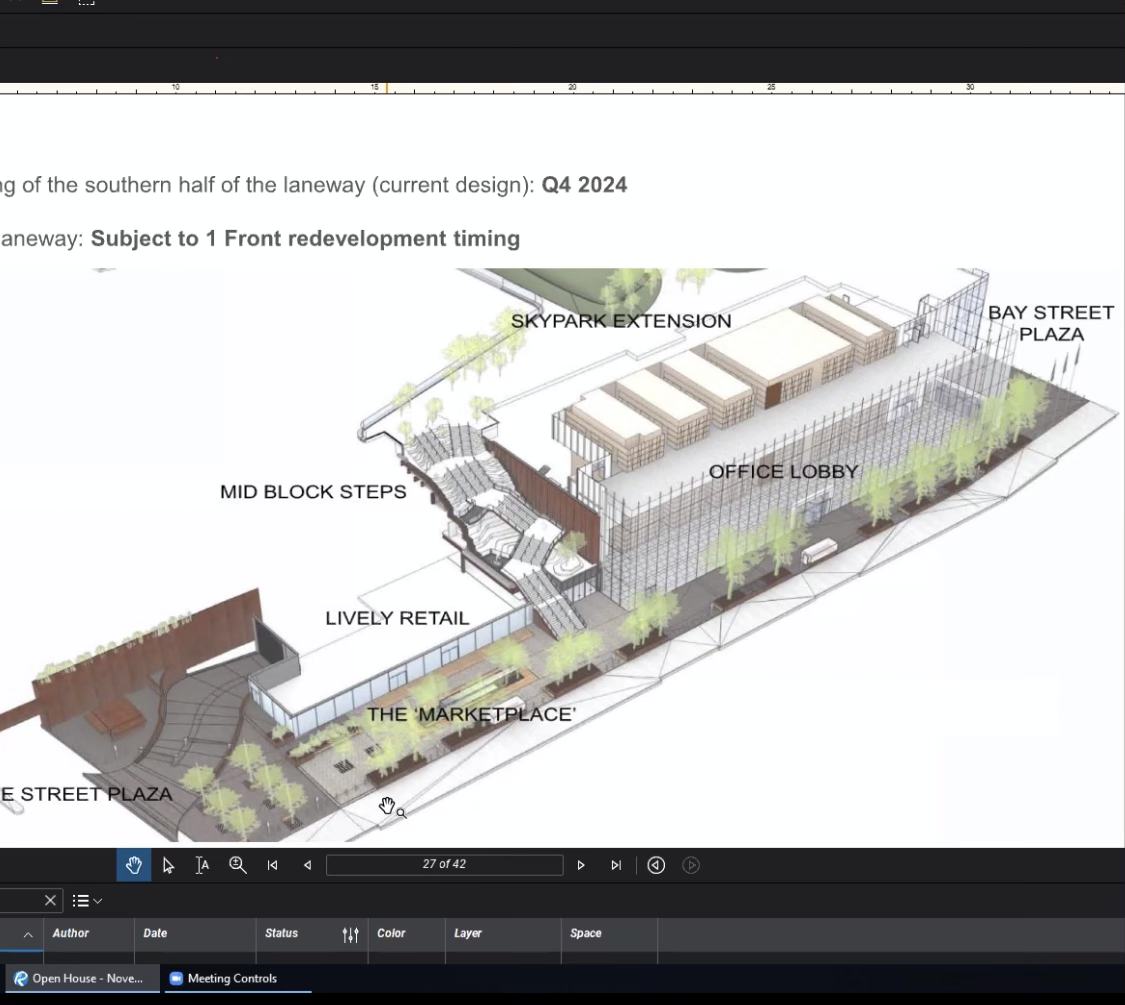Pick the Zoom magnifier tool
This screenshot has width=1125, height=1005.
coord(238,865)
